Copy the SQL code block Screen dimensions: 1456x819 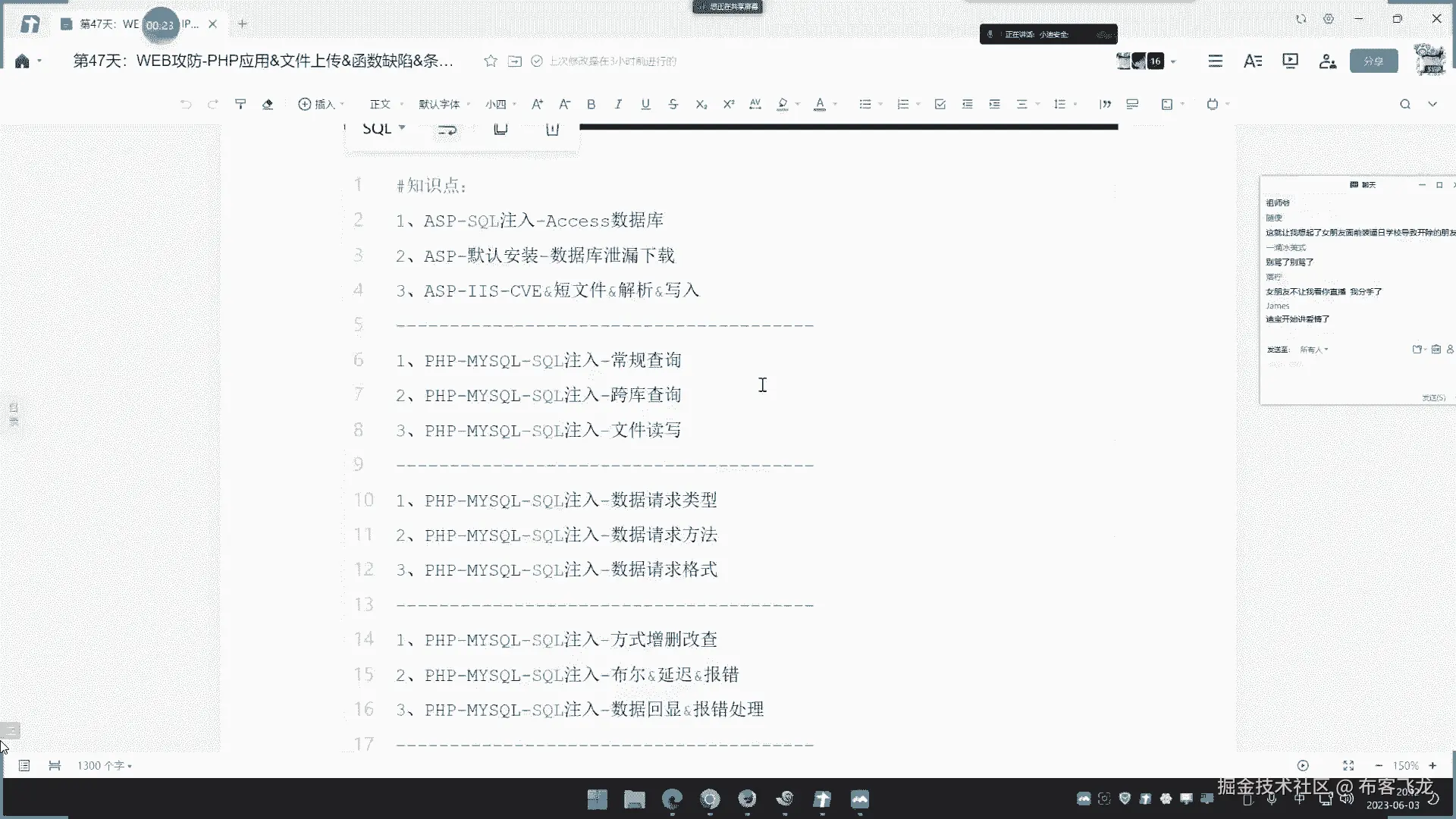tap(500, 129)
